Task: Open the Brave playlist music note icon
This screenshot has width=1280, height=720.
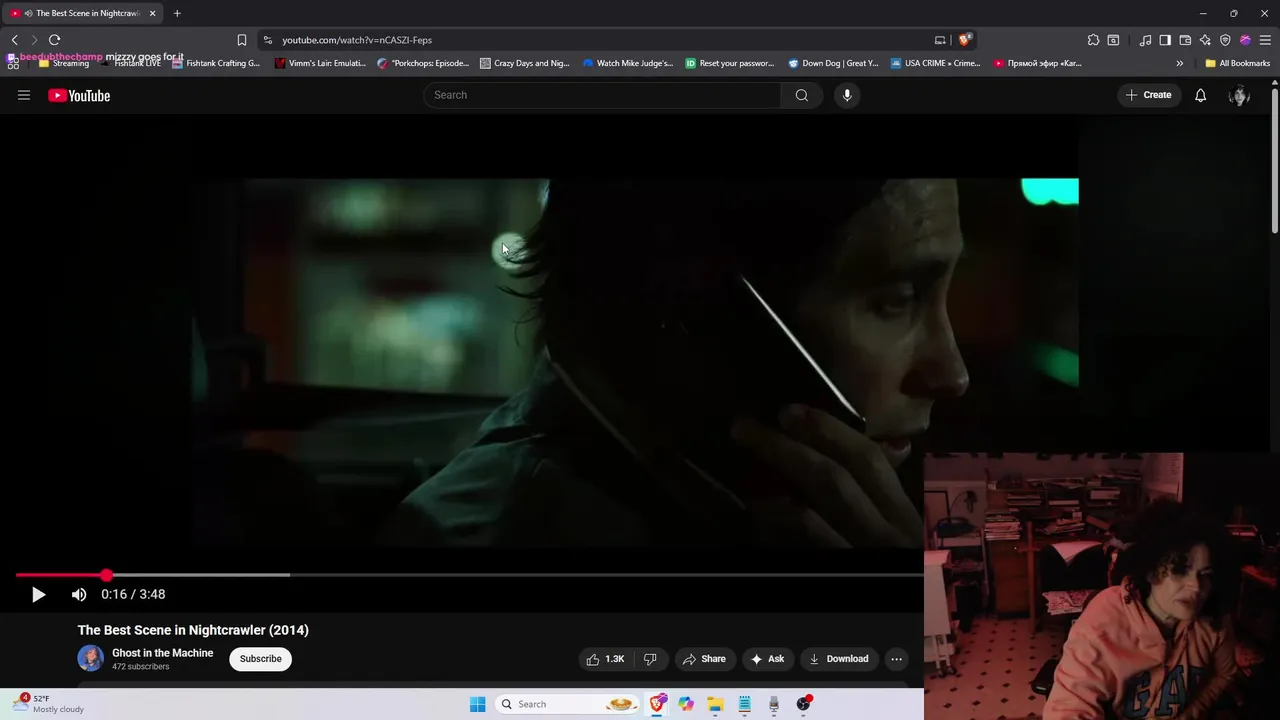Action: click(1145, 40)
